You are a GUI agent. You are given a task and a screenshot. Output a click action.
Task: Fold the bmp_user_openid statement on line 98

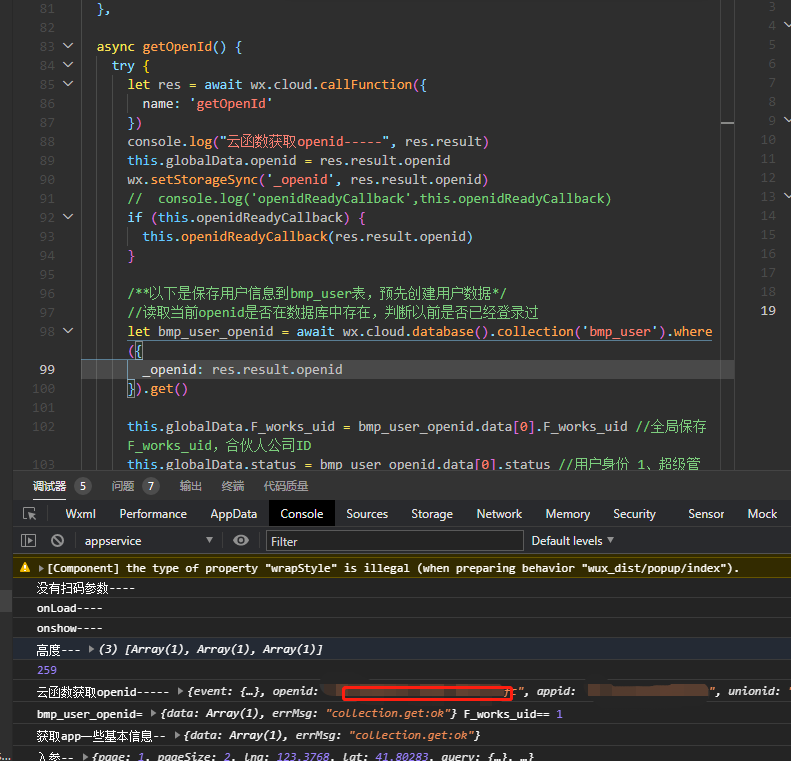tap(68, 331)
